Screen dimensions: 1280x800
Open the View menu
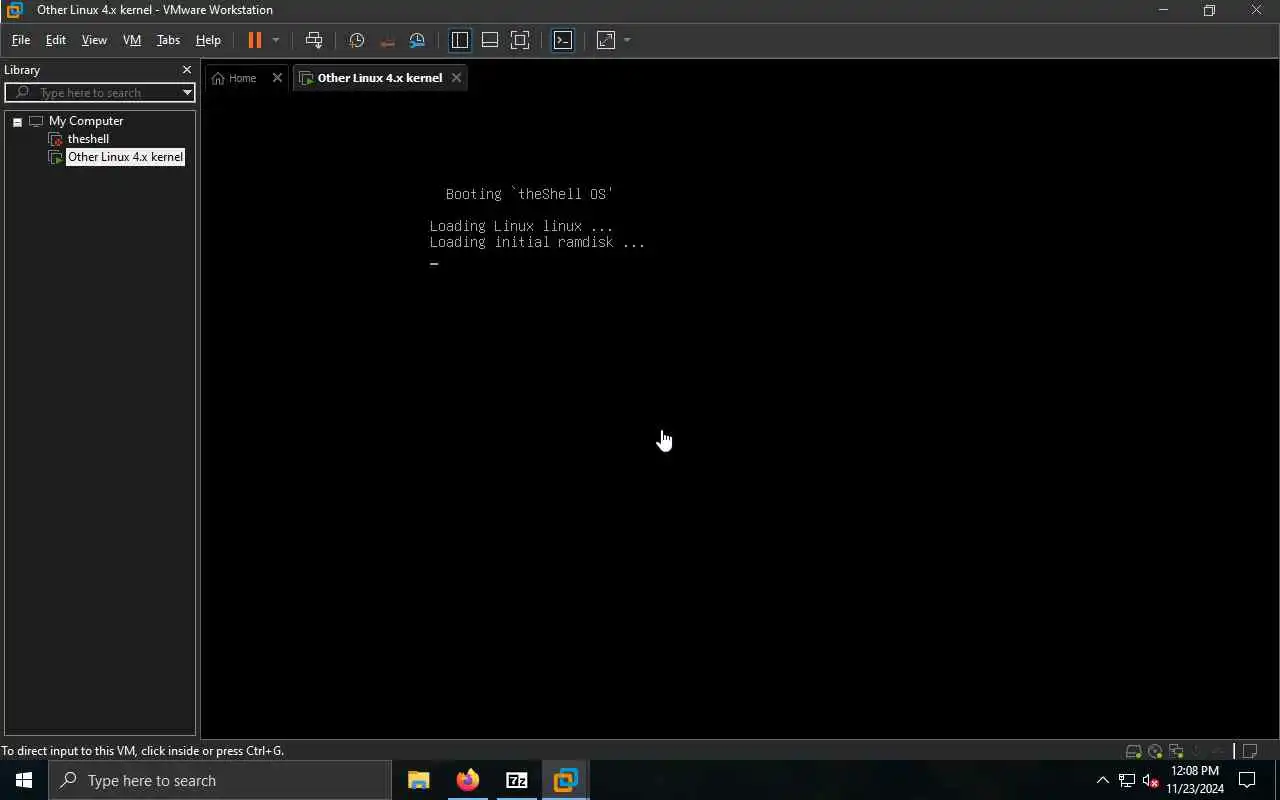(94, 40)
